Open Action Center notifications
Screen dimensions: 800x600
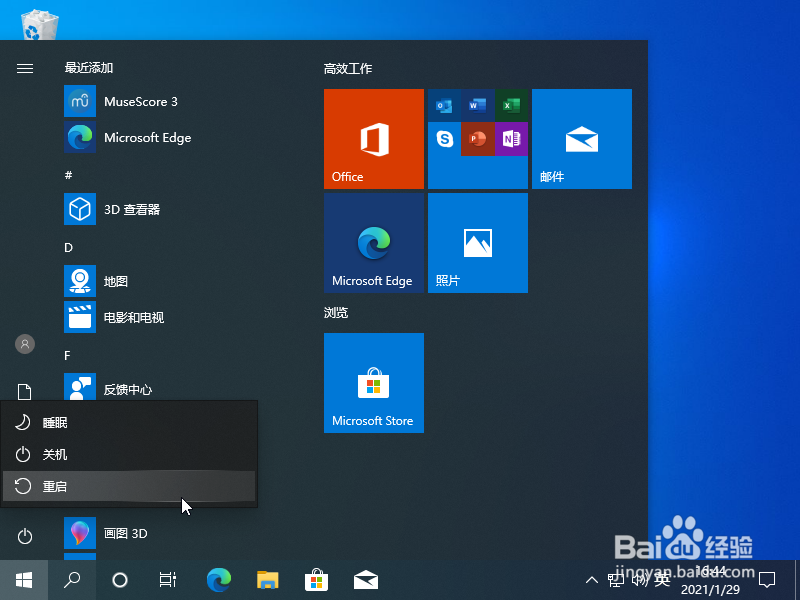pos(765,579)
